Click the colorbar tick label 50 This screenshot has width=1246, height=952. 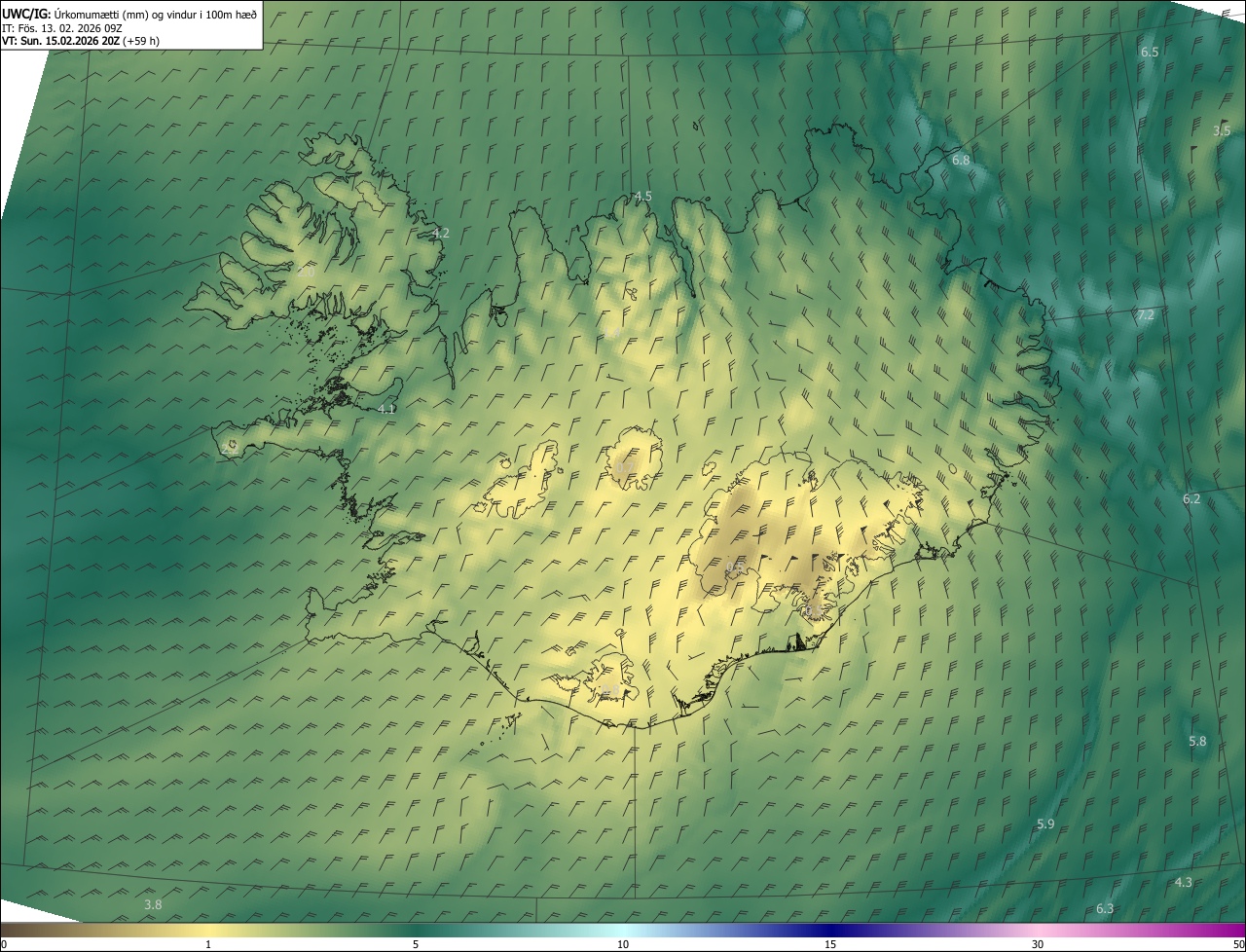click(x=1238, y=944)
